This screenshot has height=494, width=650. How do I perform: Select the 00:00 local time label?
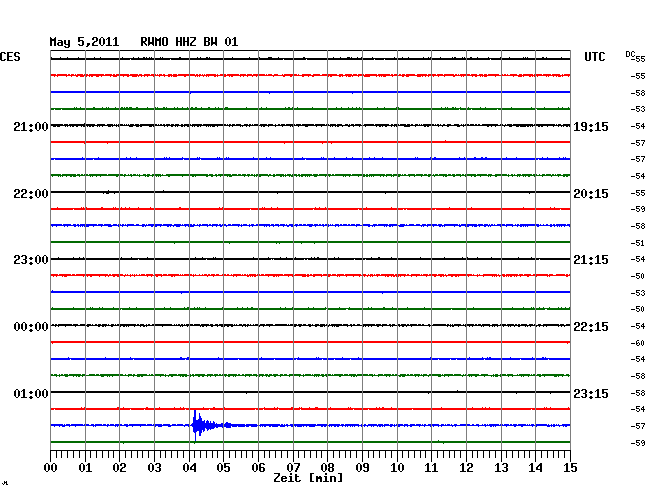click(x=31, y=327)
